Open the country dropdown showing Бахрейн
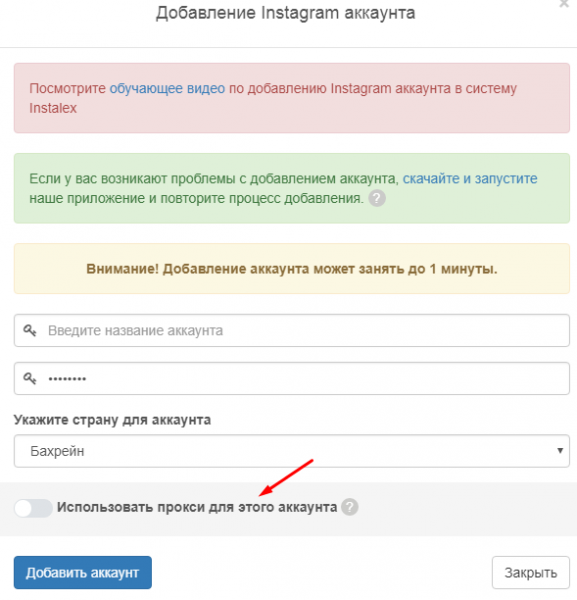The width and height of the screenshot is (577, 600). pyautogui.click(x=292, y=451)
